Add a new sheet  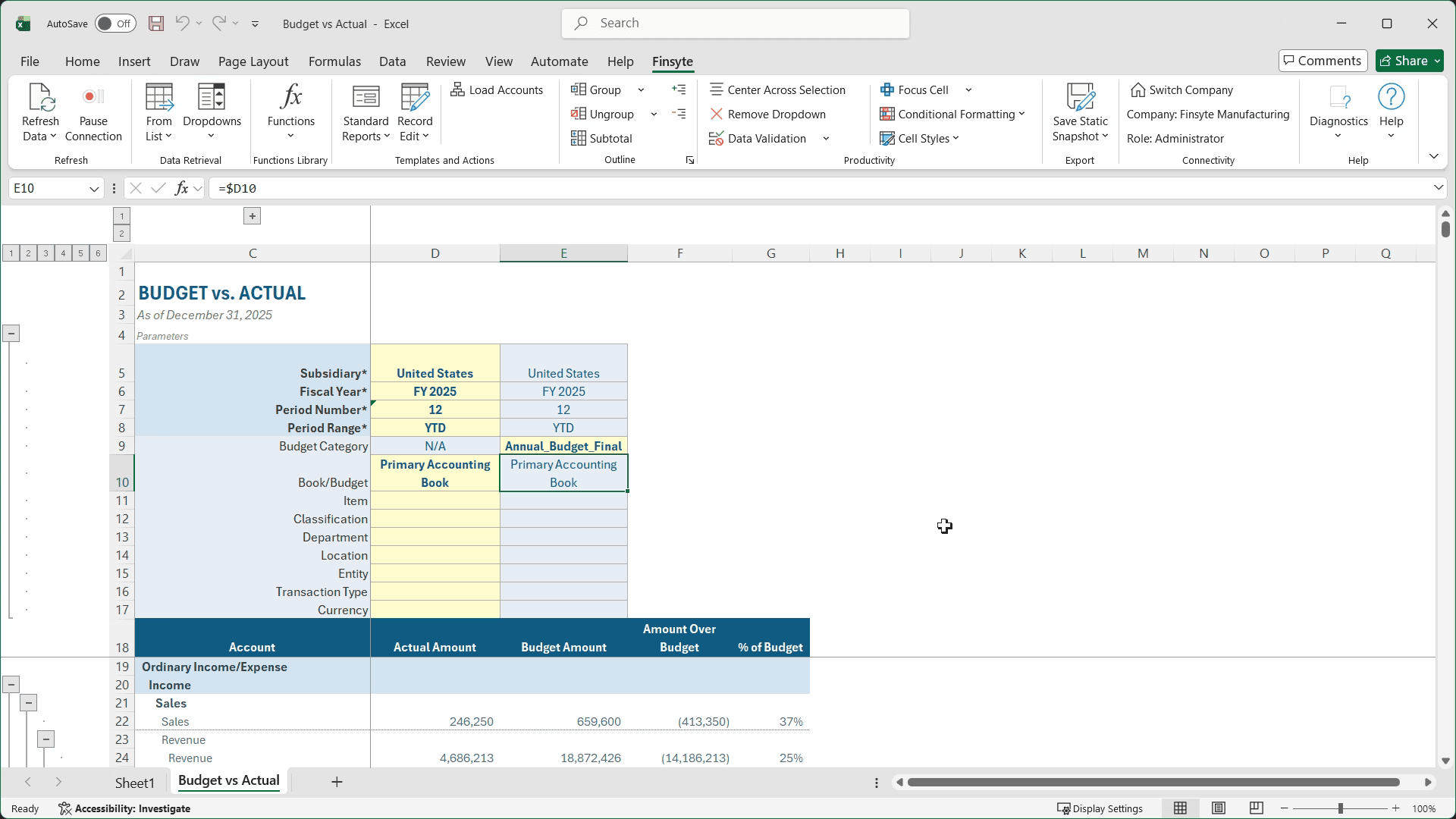pos(337,782)
